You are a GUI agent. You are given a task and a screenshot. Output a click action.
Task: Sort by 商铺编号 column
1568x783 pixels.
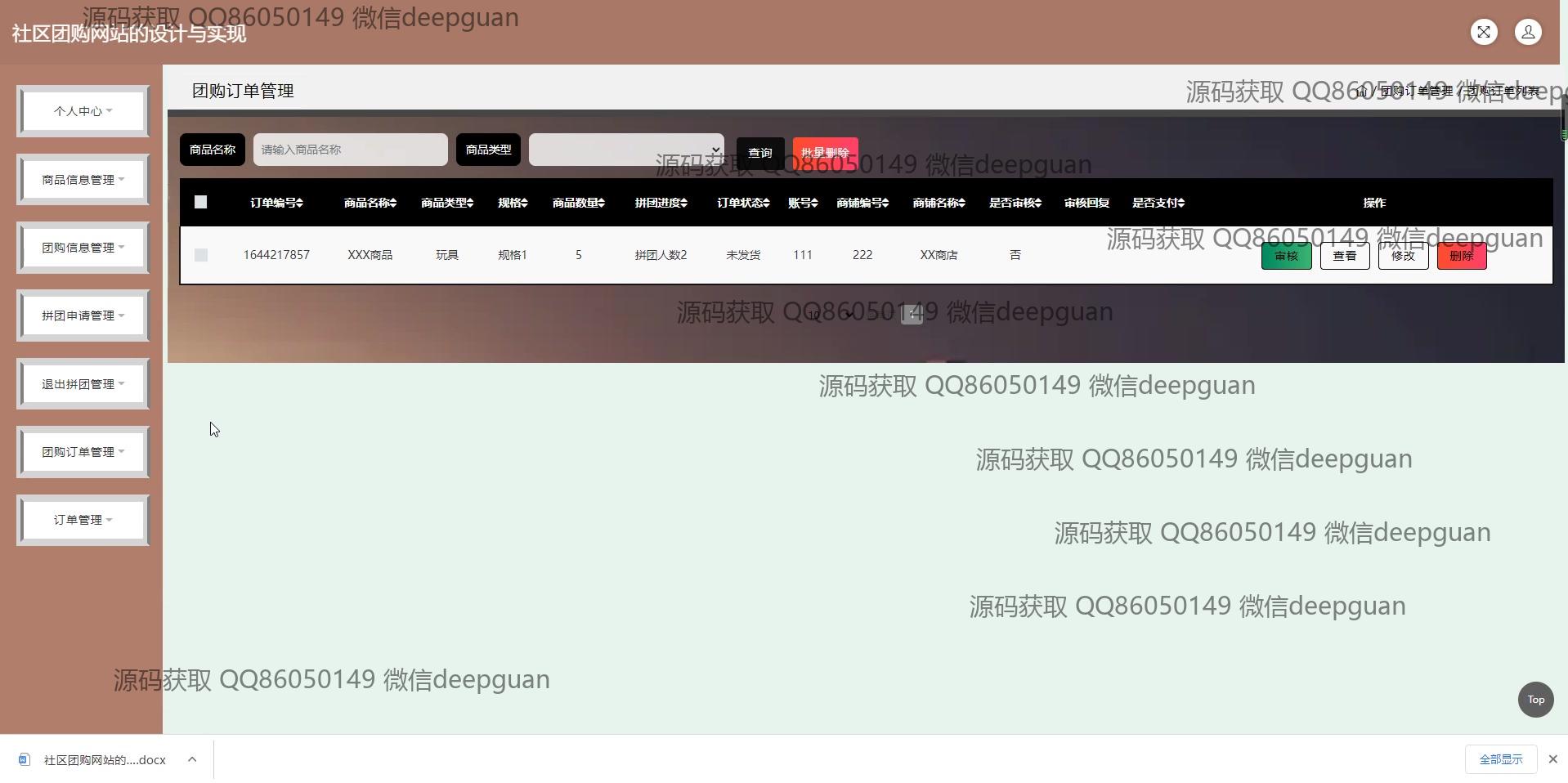(862, 203)
